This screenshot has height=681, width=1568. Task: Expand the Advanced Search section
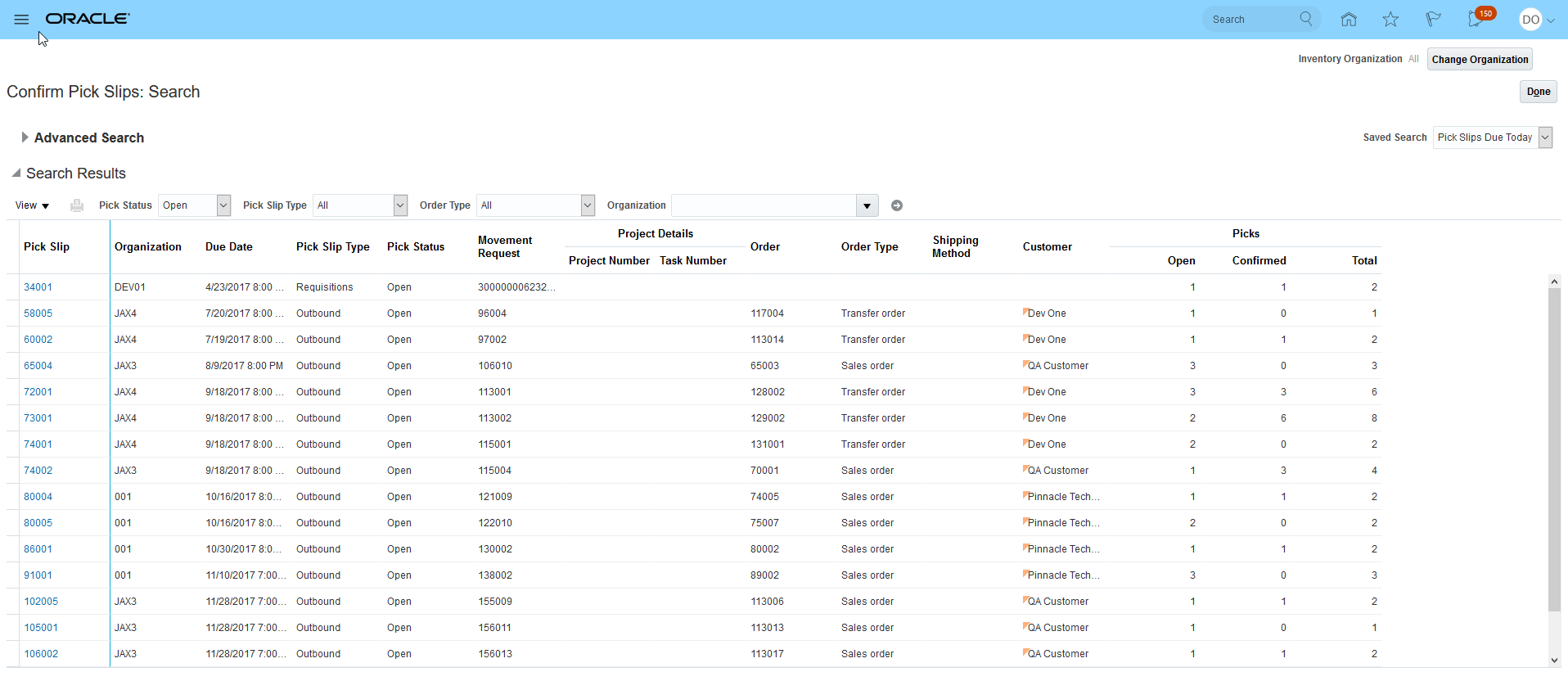click(25, 138)
